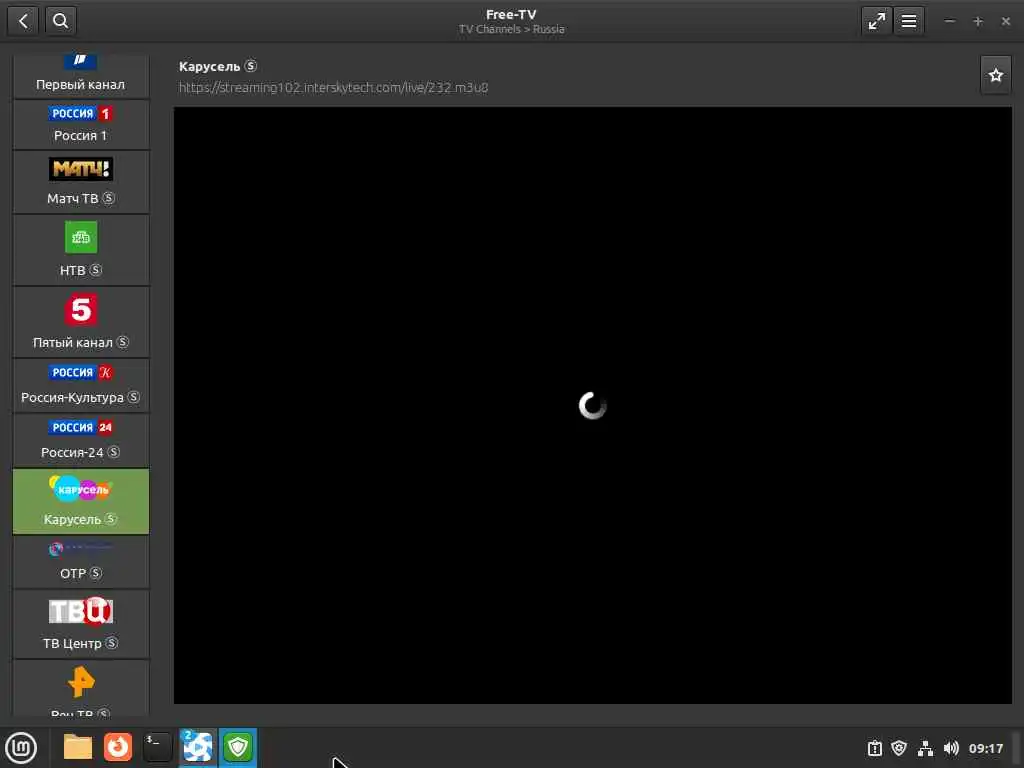Click the black video player area
This screenshot has height=768, width=1024.
point(592,405)
